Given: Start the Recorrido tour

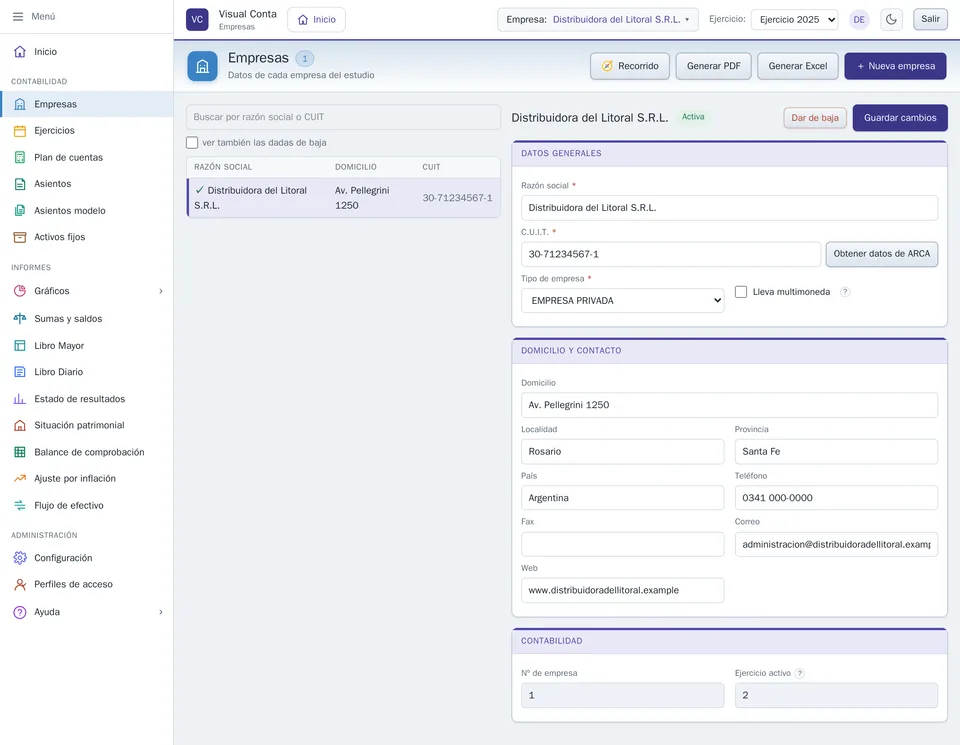Looking at the screenshot, I should [x=629, y=66].
